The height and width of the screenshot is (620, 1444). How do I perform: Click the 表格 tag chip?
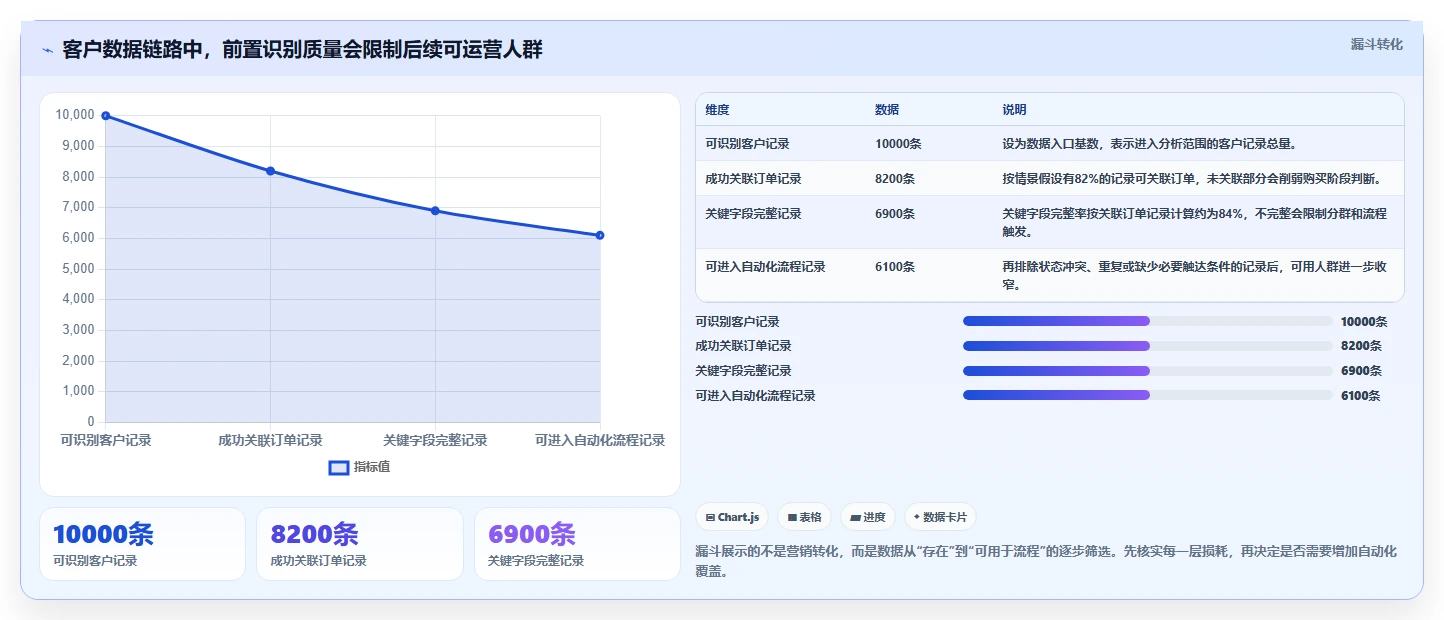[x=804, y=517]
